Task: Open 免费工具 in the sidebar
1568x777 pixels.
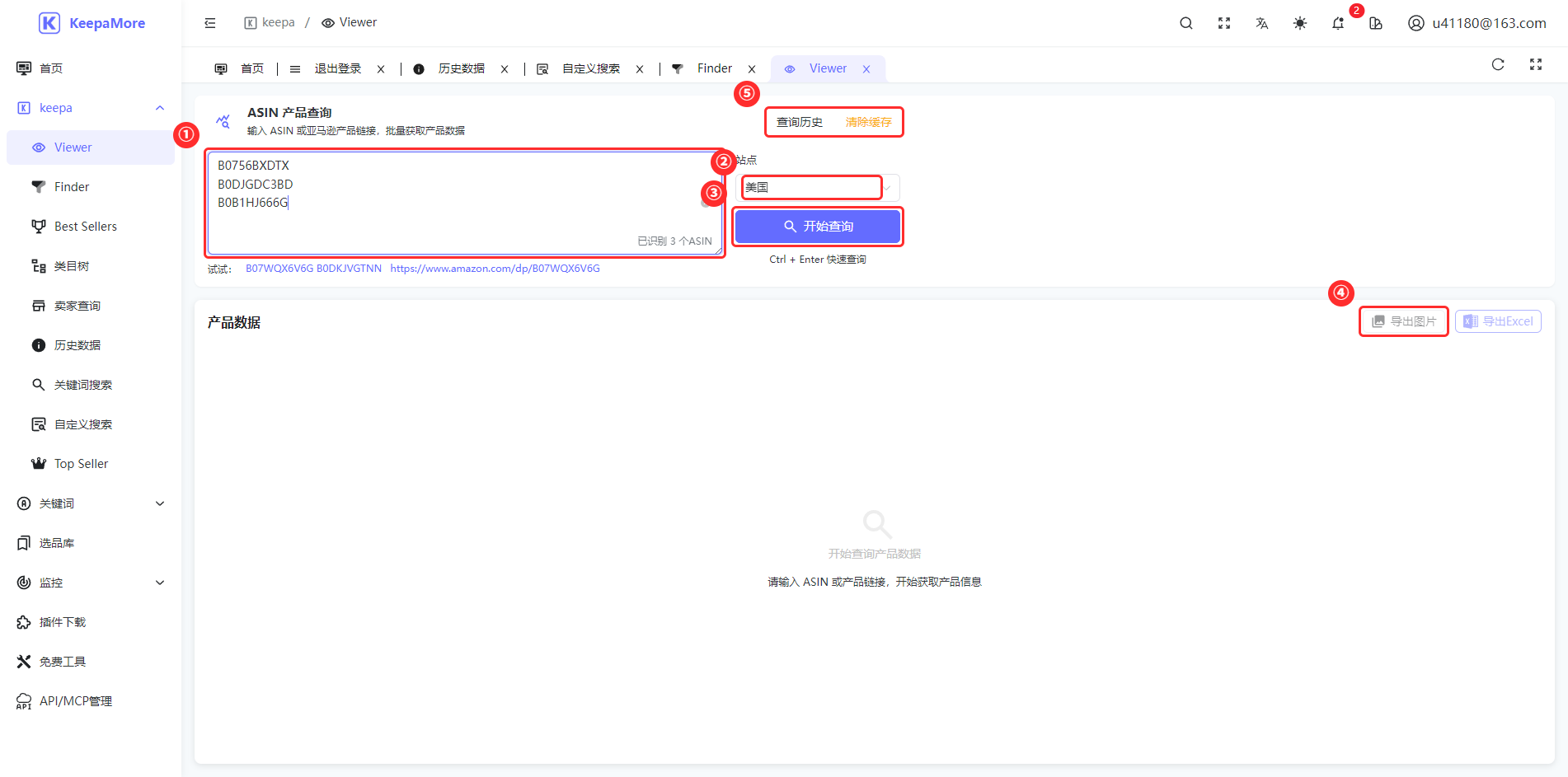Action: (x=91, y=662)
